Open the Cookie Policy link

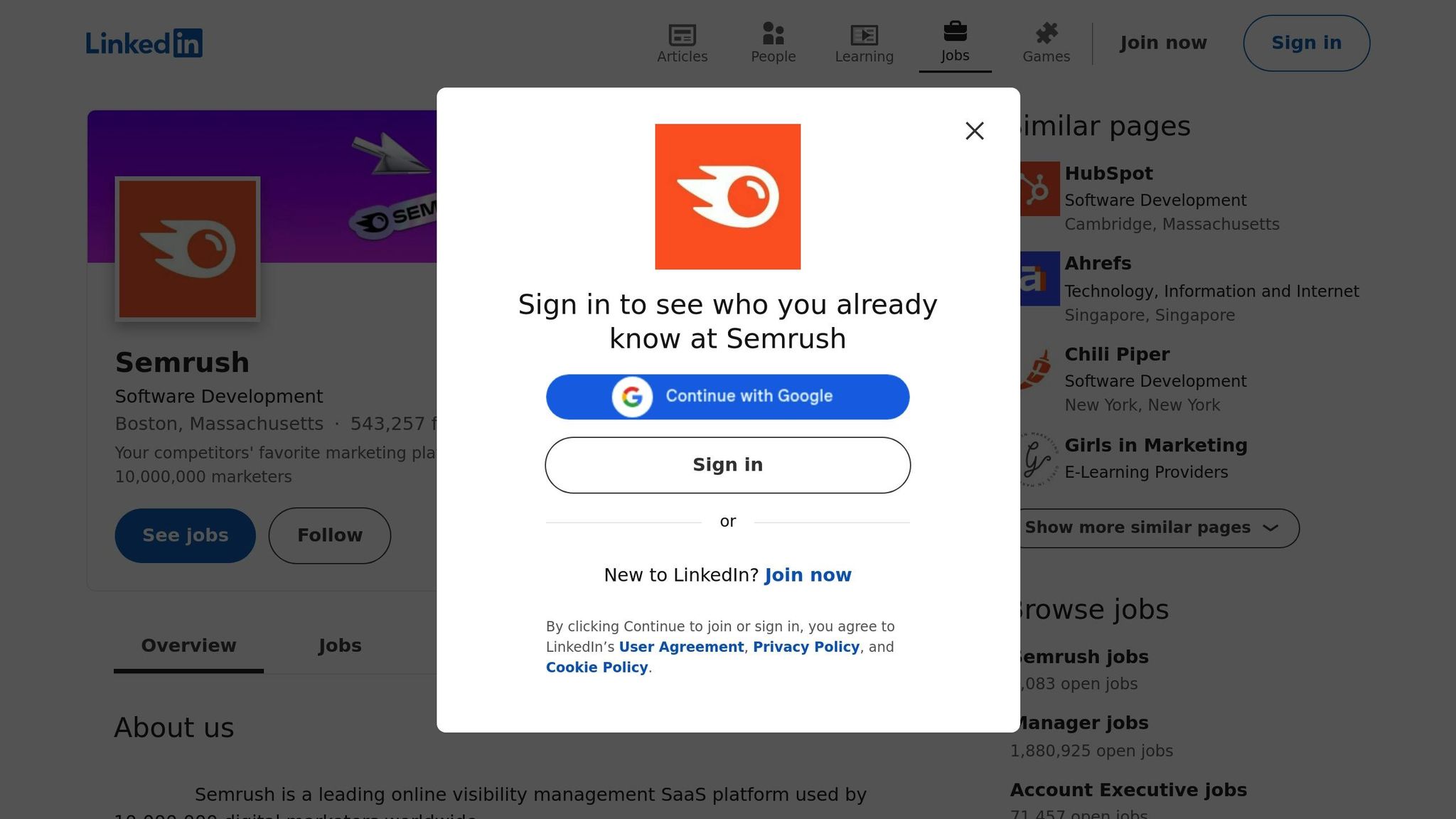596,668
